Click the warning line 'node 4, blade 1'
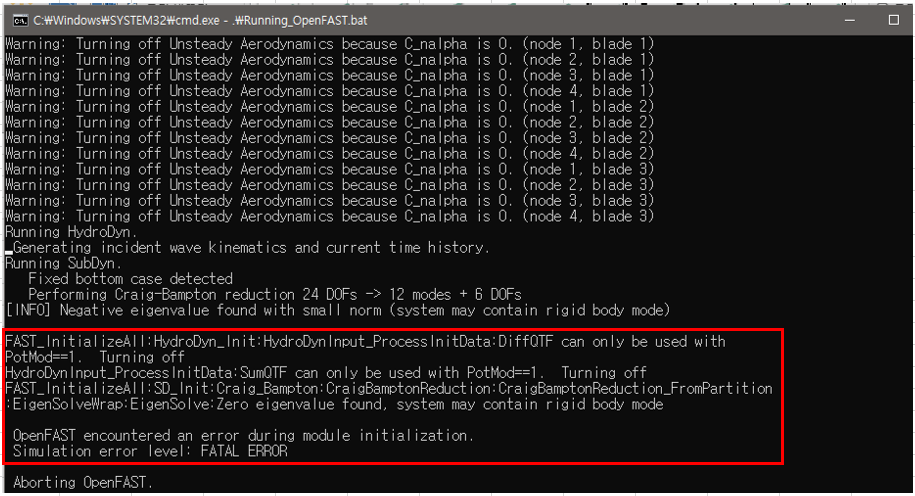 point(330,91)
